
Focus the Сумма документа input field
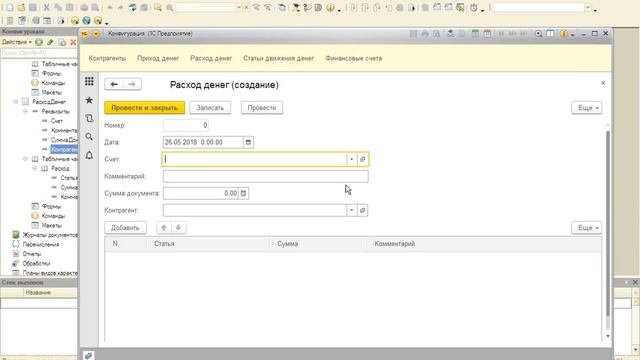(x=200, y=193)
